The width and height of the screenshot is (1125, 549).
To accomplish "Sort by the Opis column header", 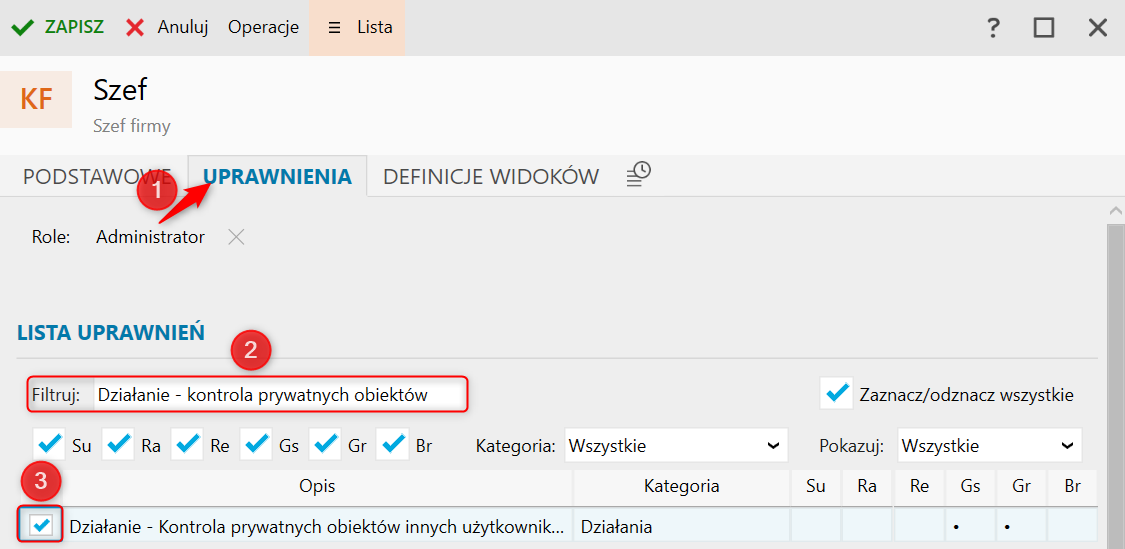I will [317, 486].
